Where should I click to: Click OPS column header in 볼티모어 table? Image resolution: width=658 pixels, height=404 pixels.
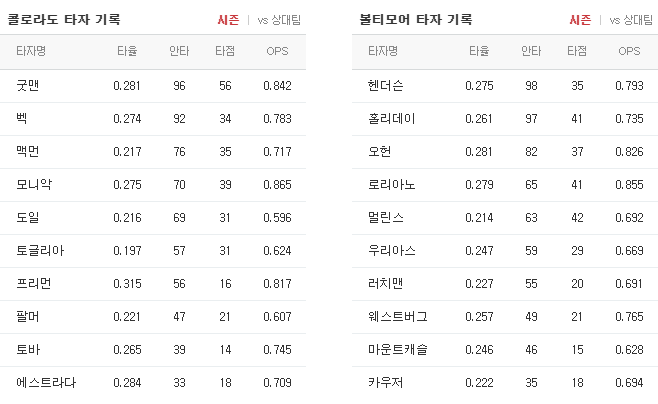click(629, 51)
